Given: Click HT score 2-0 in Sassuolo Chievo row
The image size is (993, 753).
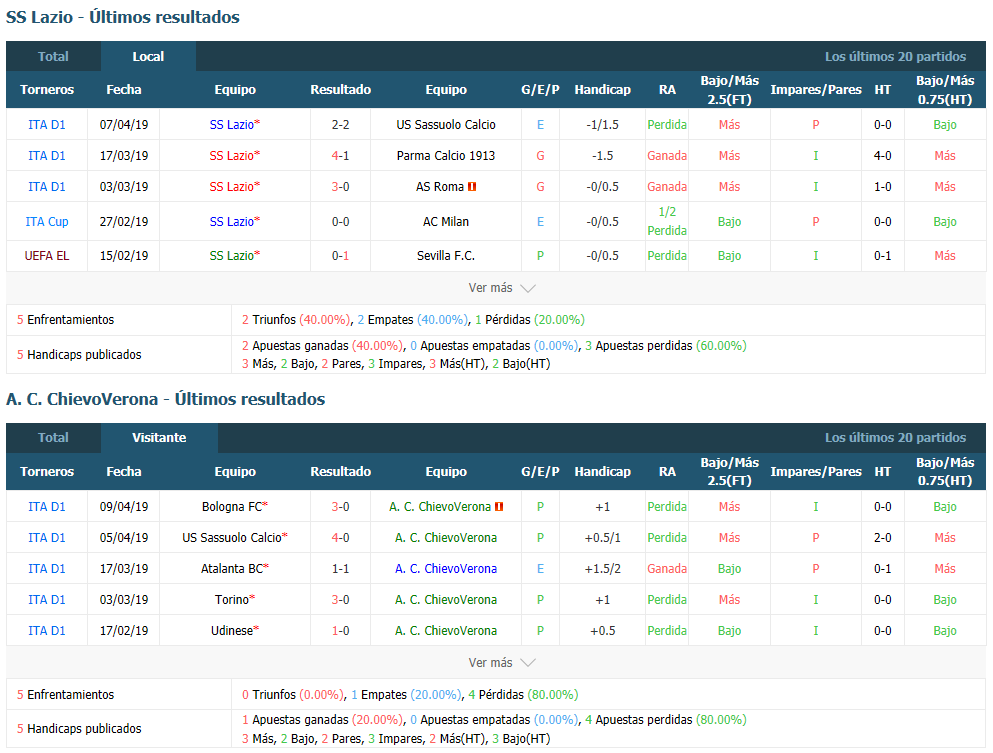Looking at the screenshot, I should (x=883, y=538).
